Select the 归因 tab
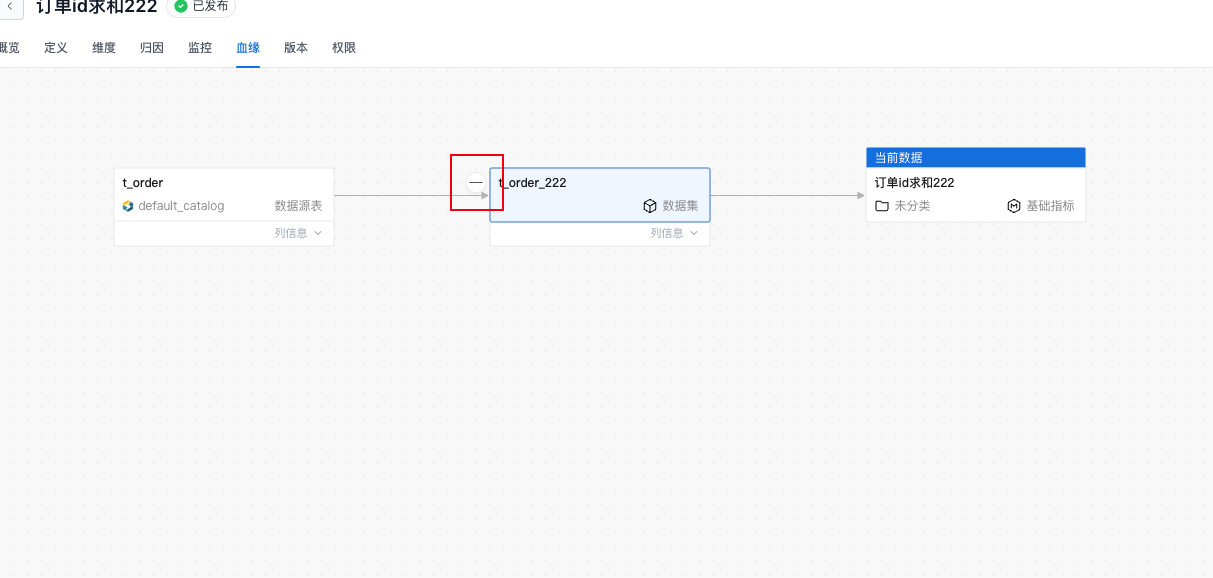Viewport: 1213px width, 578px height. pos(152,48)
